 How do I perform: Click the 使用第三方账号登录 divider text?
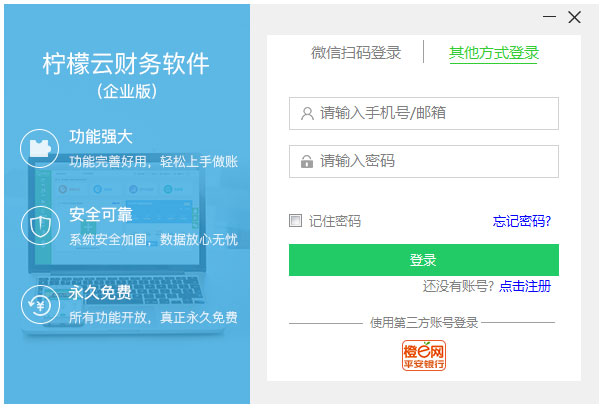pos(424,322)
